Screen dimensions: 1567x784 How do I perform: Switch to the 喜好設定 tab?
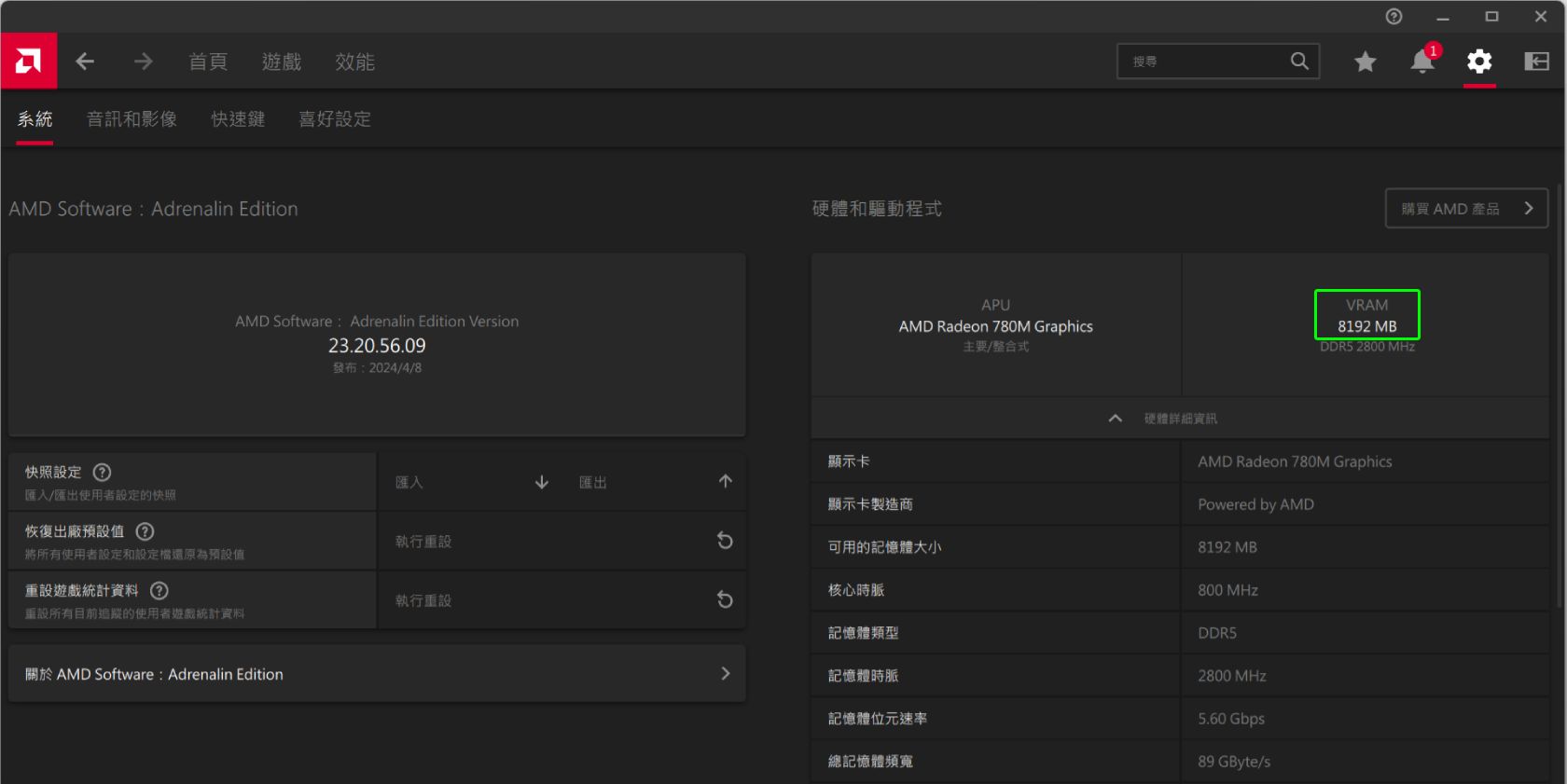[335, 119]
